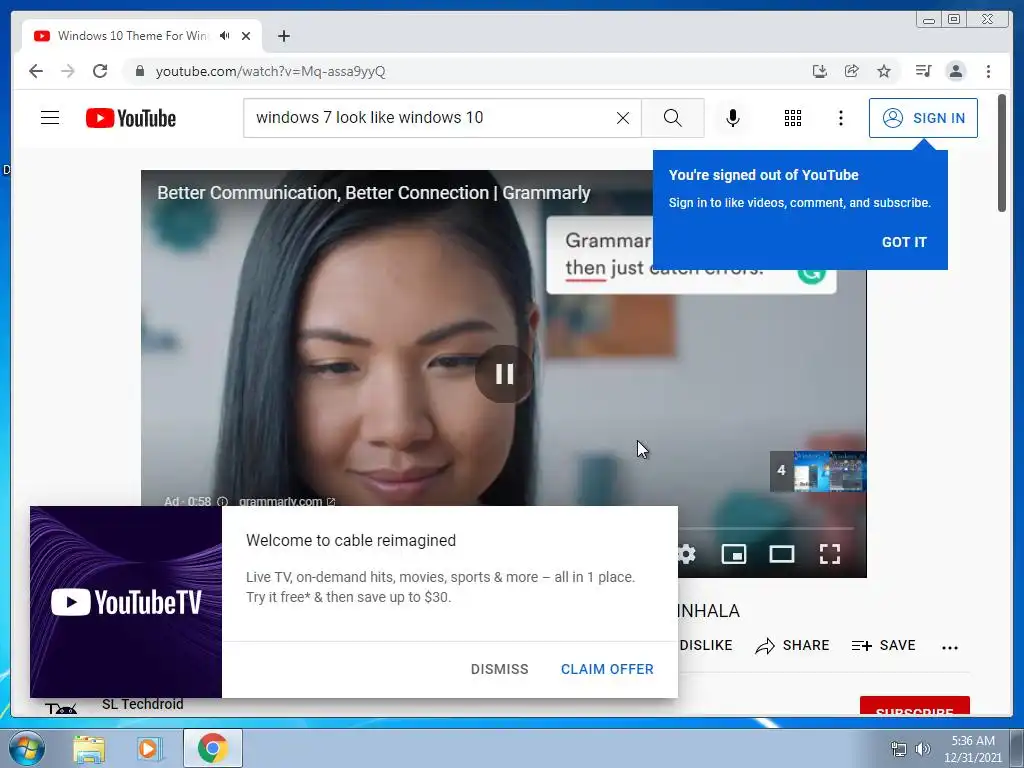Image resolution: width=1024 pixels, height=768 pixels.
Task: Click the SIGN IN button
Action: [923, 118]
